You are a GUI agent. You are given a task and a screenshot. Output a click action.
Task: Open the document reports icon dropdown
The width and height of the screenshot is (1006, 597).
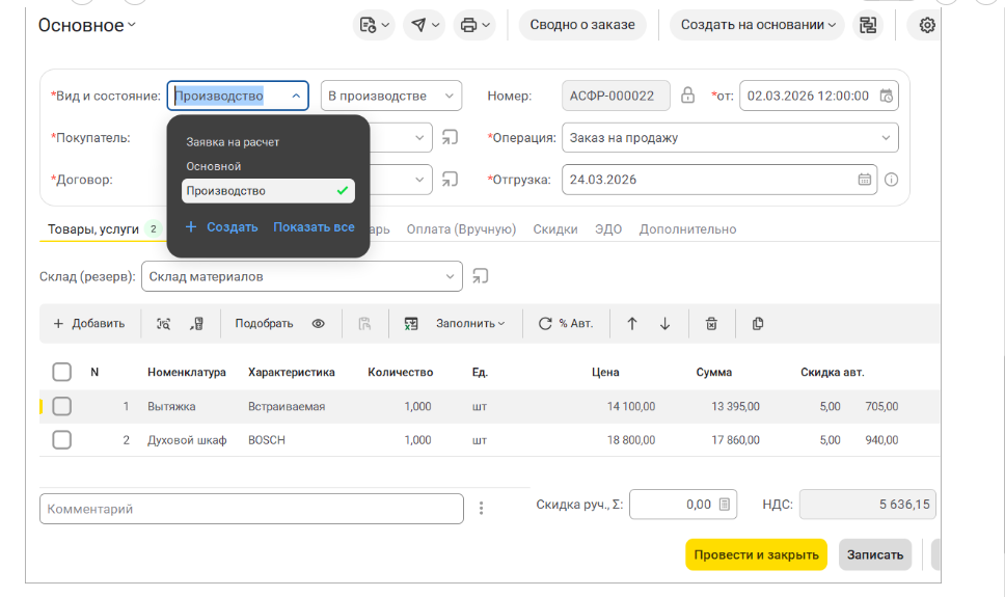(374, 25)
